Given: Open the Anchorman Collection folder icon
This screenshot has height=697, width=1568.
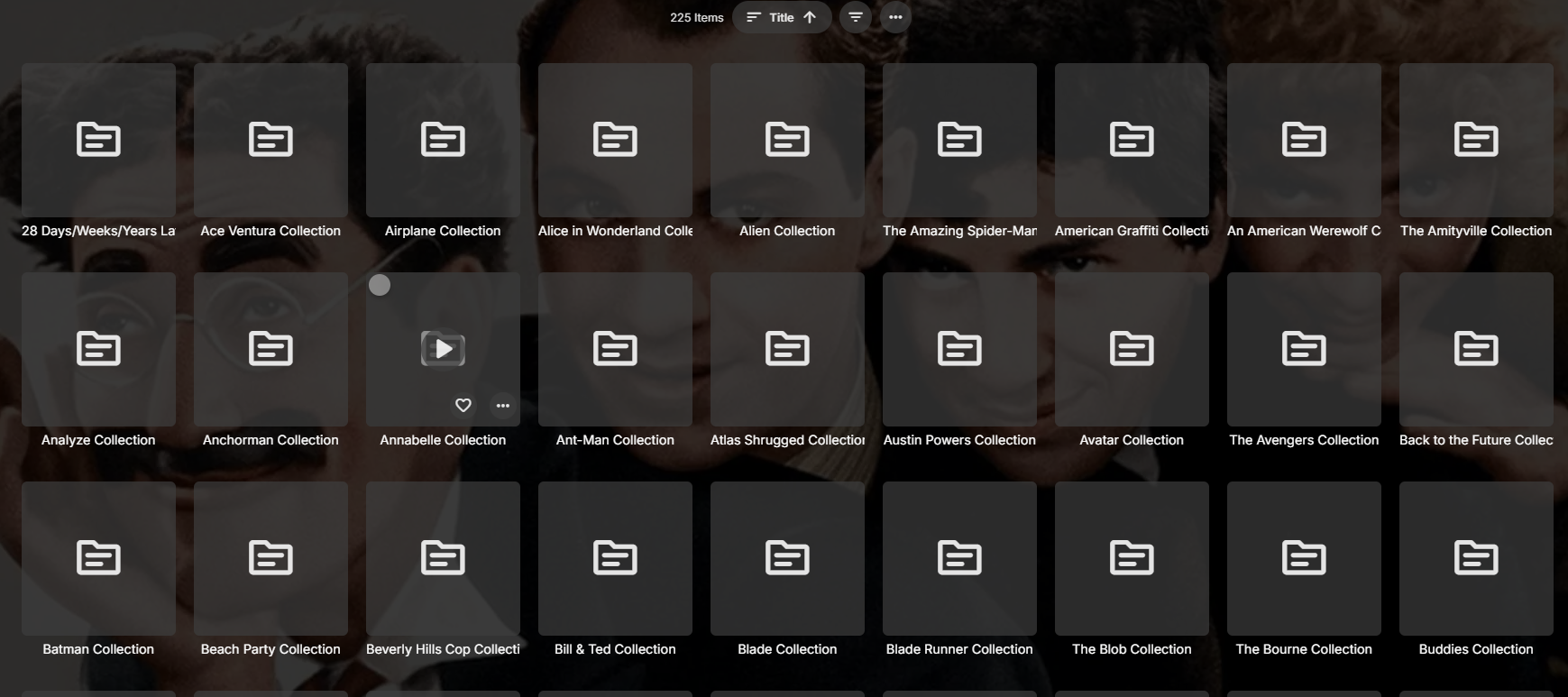Looking at the screenshot, I should [x=271, y=349].
